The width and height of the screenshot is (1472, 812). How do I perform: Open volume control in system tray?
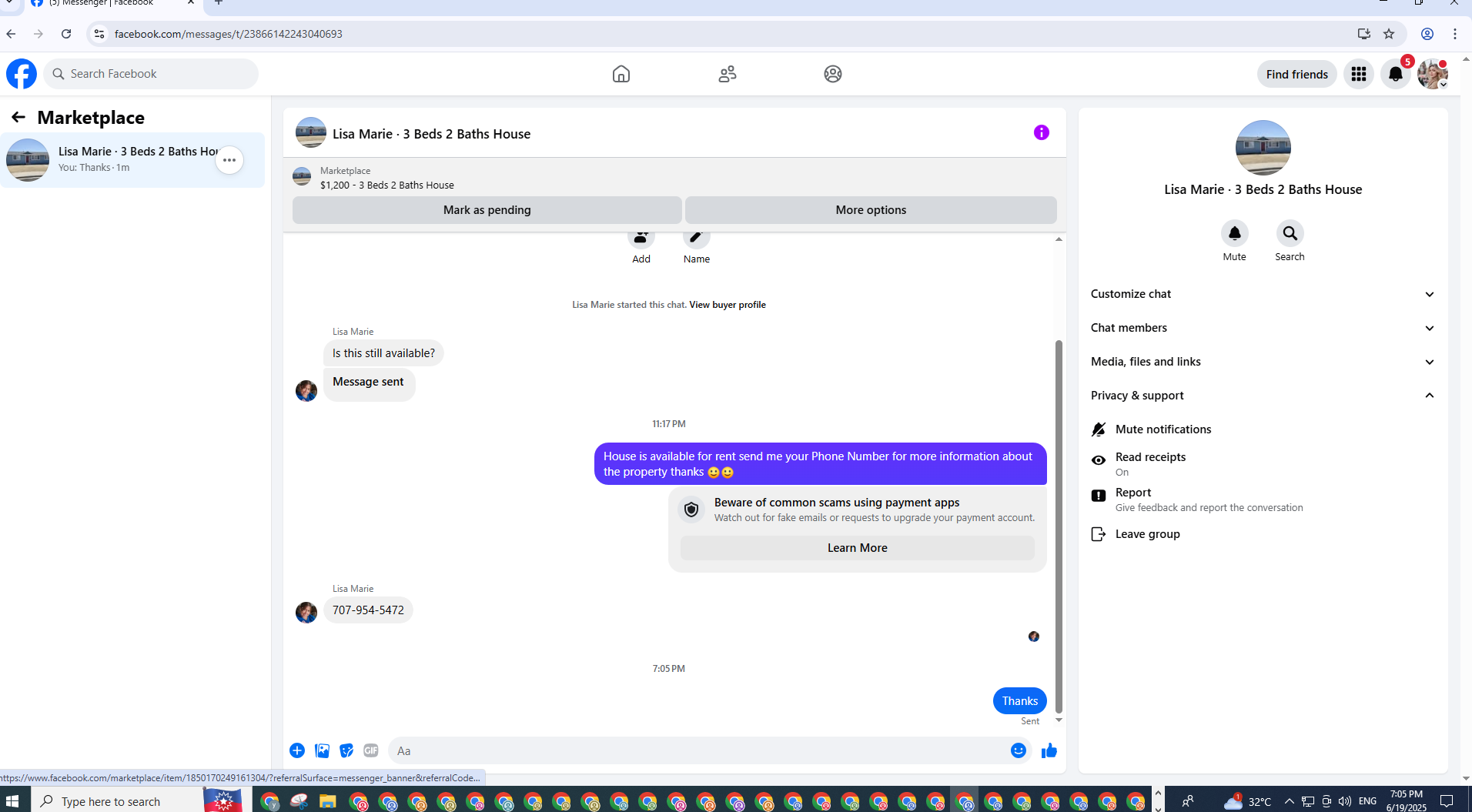[1345, 801]
